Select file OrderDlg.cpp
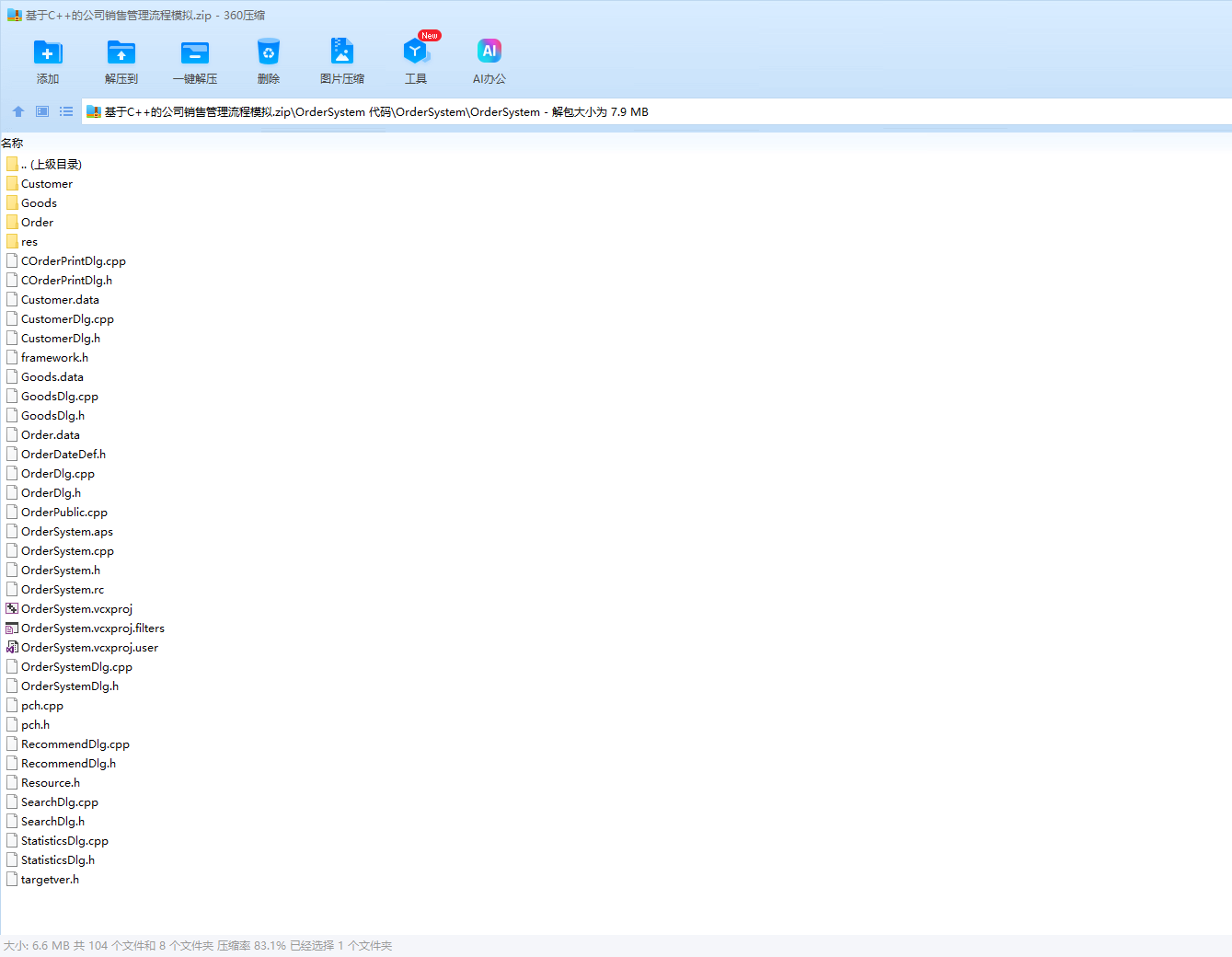The width and height of the screenshot is (1232, 957). (51, 473)
